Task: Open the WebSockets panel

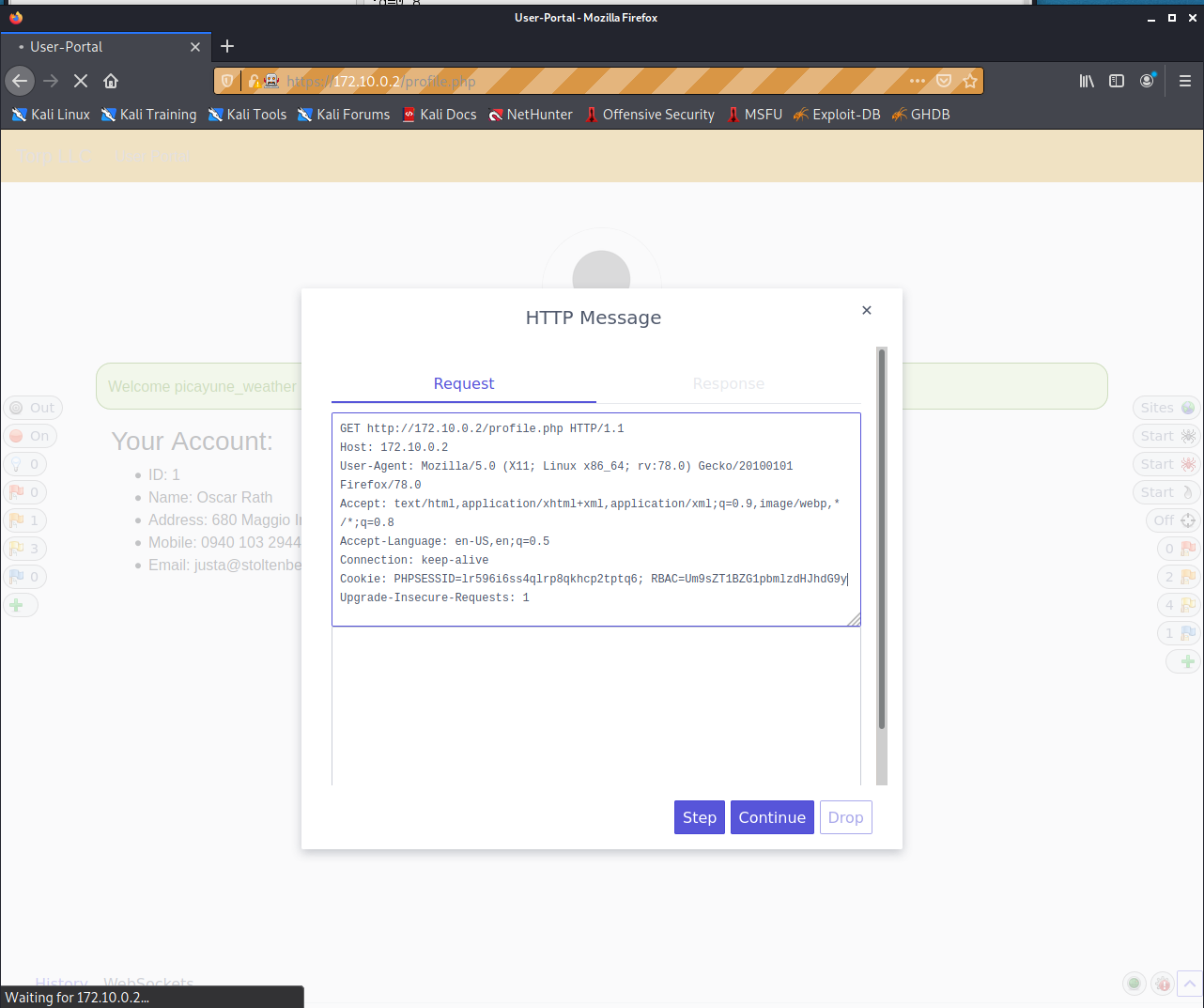Action: coord(147,983)
